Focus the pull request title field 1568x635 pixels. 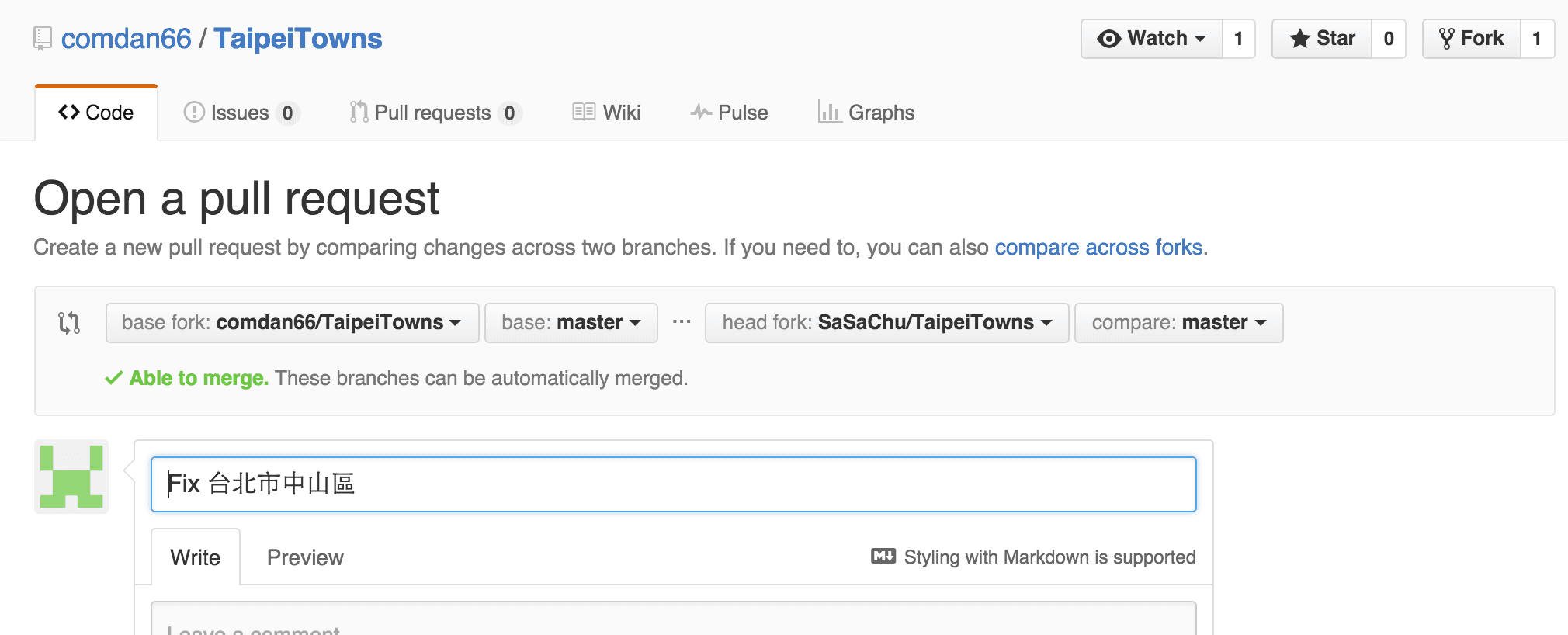tap(674, 484)
